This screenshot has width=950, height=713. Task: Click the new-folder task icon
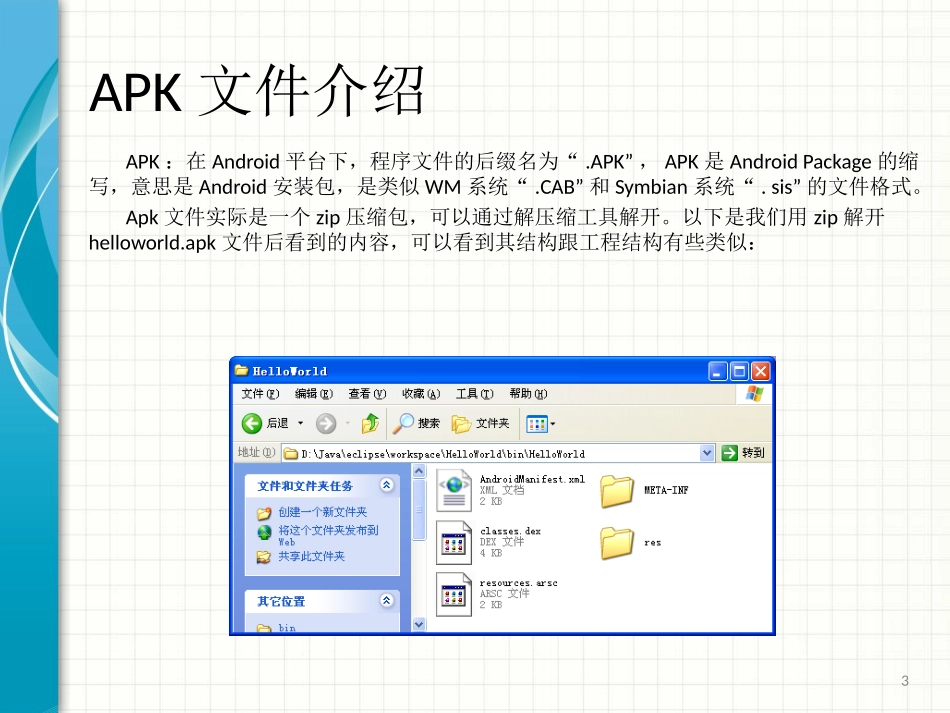click(264, 513)
